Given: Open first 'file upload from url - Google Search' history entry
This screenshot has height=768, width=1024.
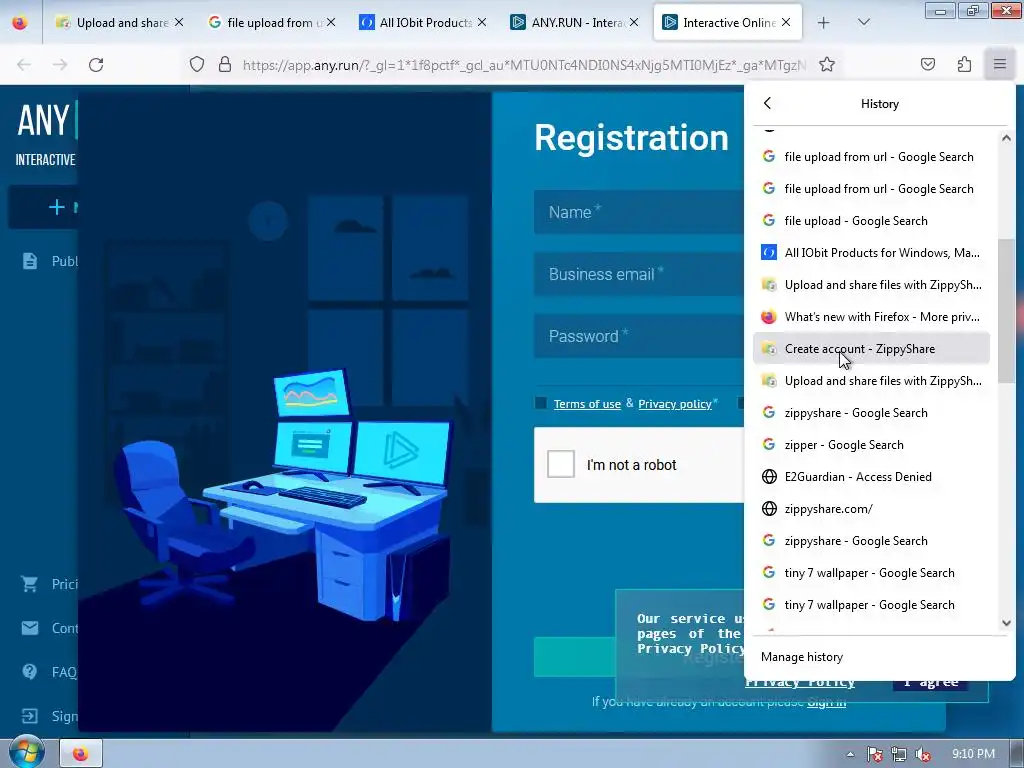Looking at the screenshot, I should coord(871,157).
